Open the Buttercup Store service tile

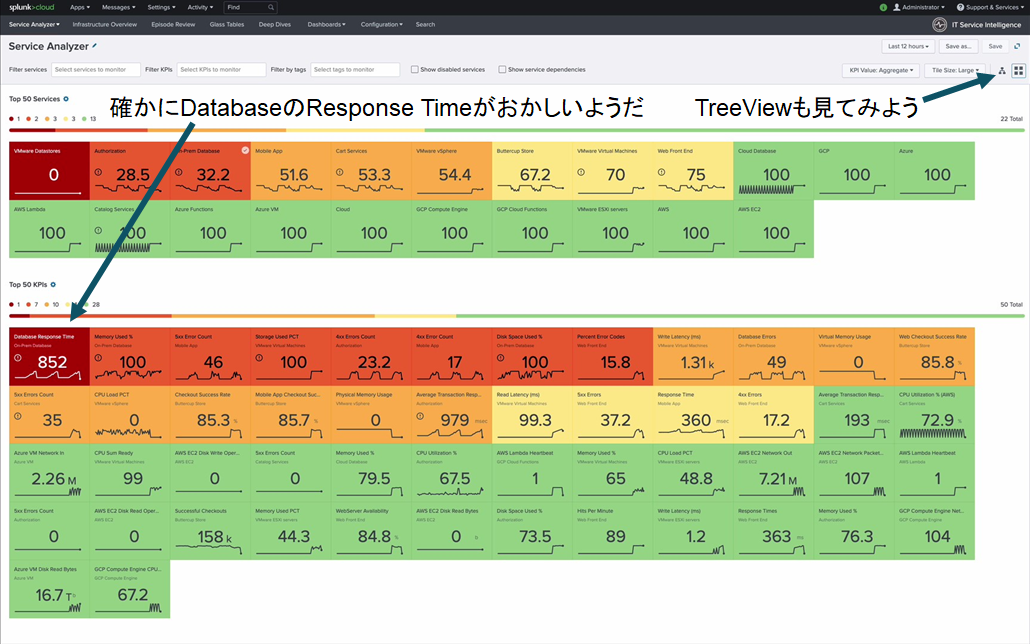click(532, 171)
